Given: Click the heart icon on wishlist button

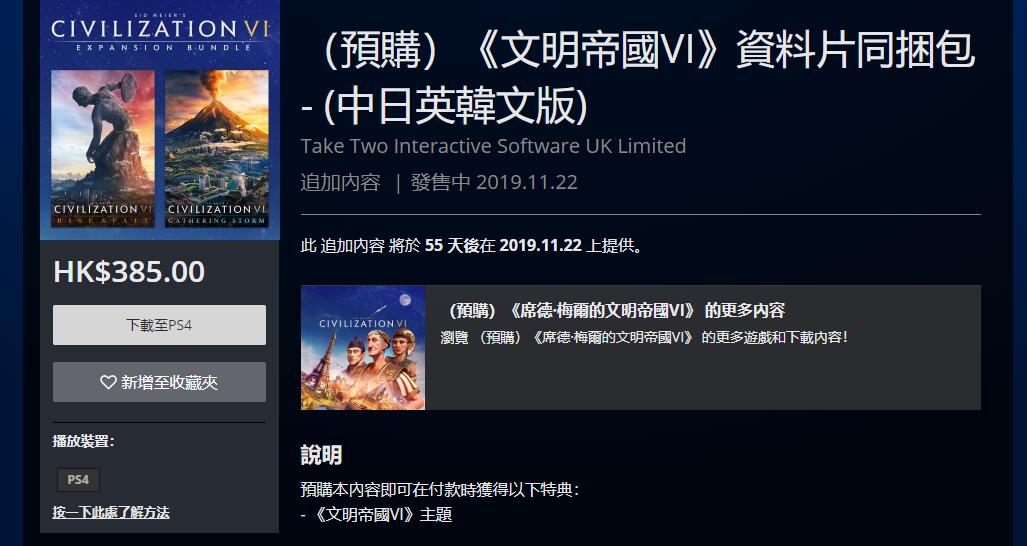Looking at the screenshot, I should click(x=108, y=382).
